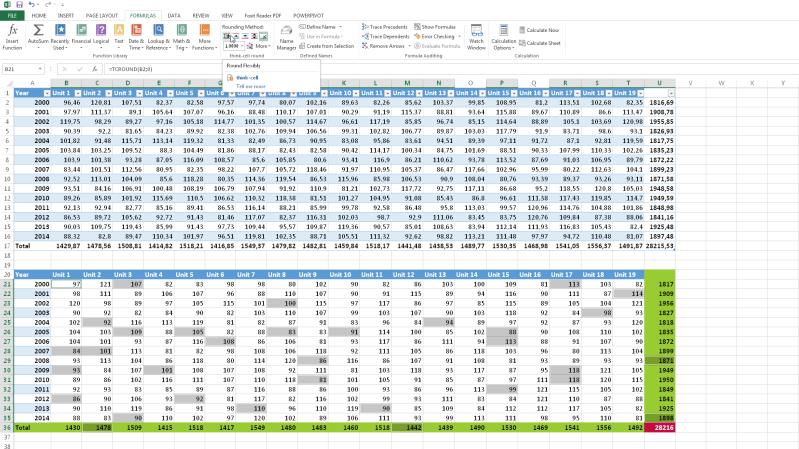Switch to the REVIEW tab

click(201, 16)
